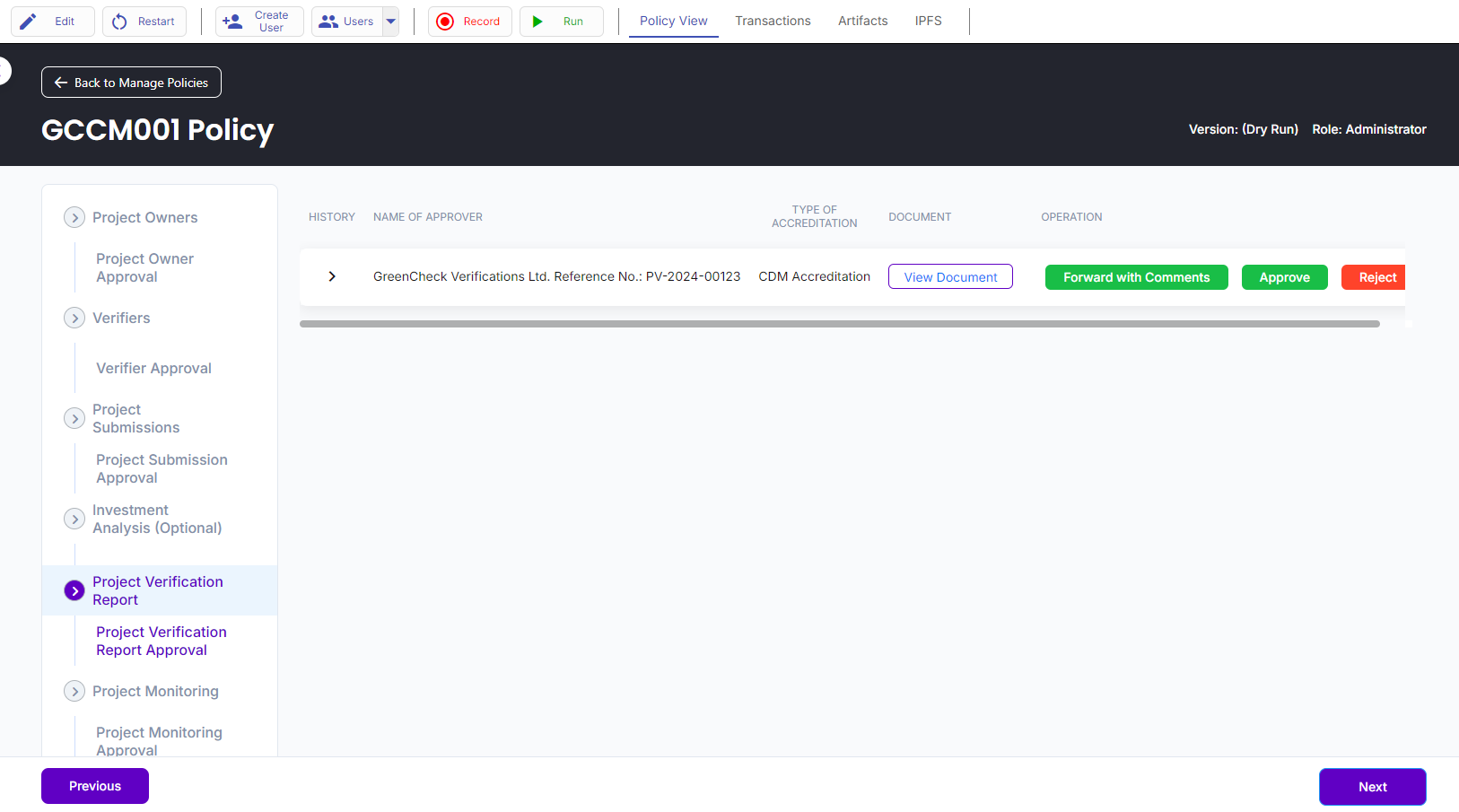Open the Artifacts tab
Image resolution: width=1459 pixels, height=812 pixels.
[x=862, y=21]
